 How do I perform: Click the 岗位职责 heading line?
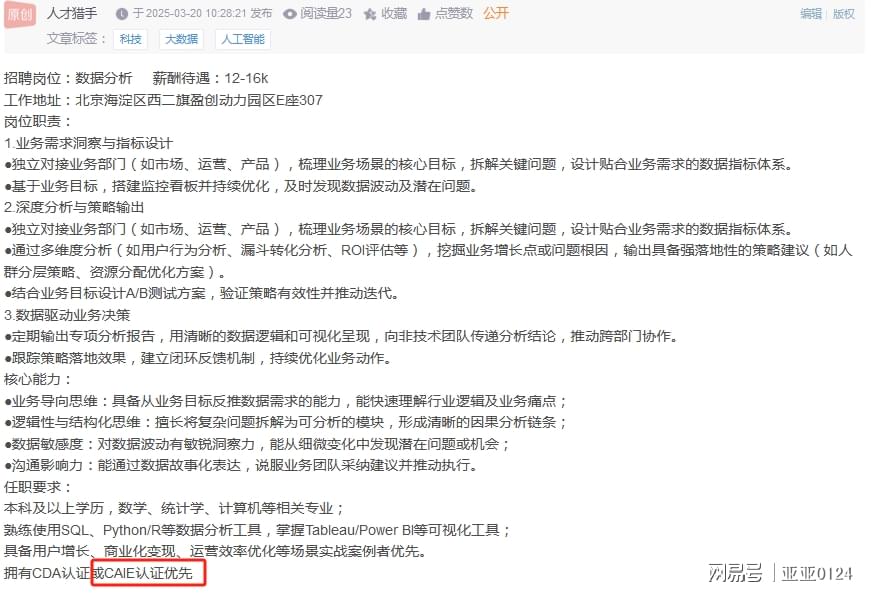click(38, 122)
